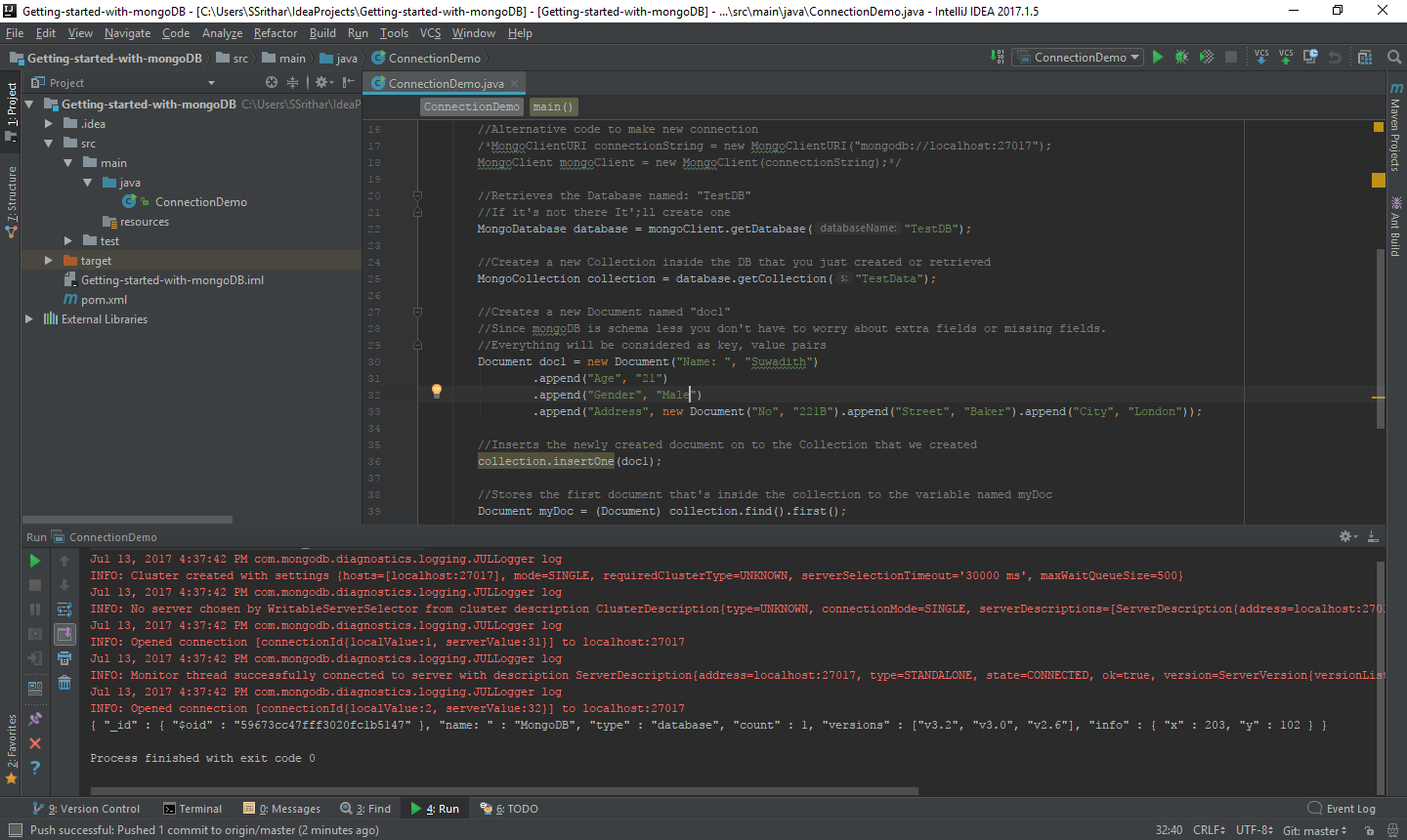The image size is (1407, 840).
Task: Print the Run console output
Action: [x=64, y=658]
